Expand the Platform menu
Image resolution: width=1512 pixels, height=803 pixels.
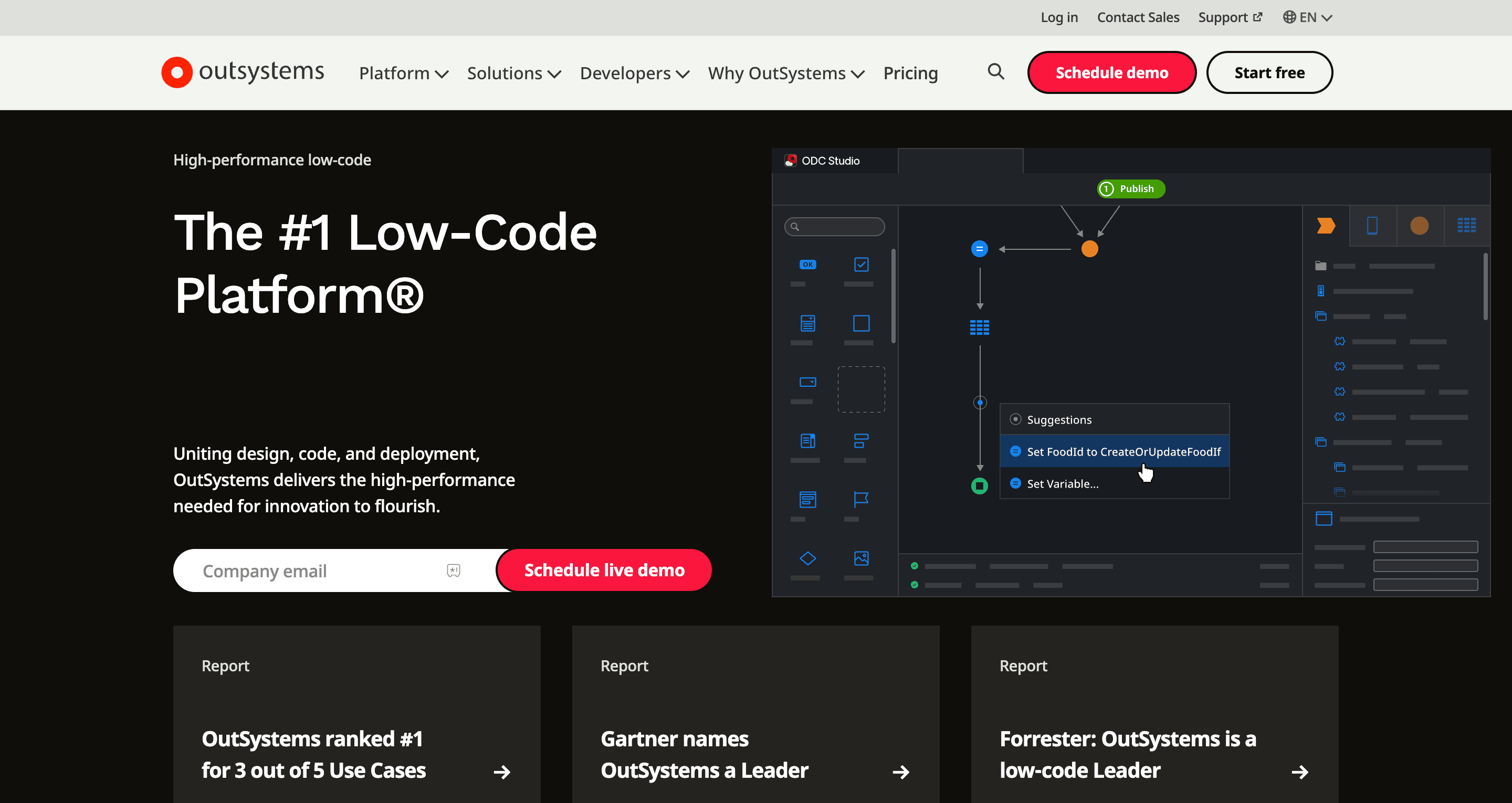(403, 73)
